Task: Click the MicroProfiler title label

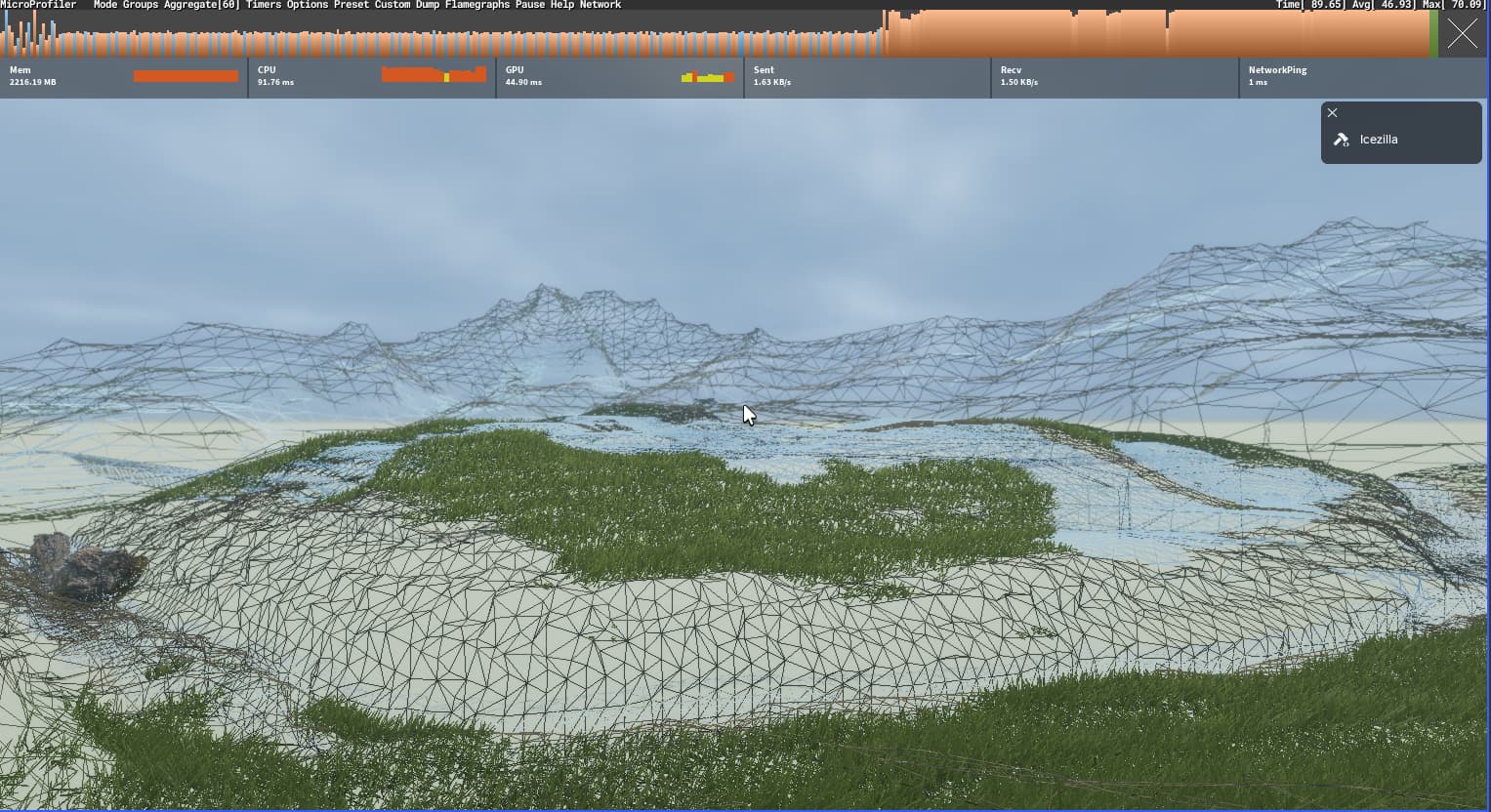Action: click(38, 5)
